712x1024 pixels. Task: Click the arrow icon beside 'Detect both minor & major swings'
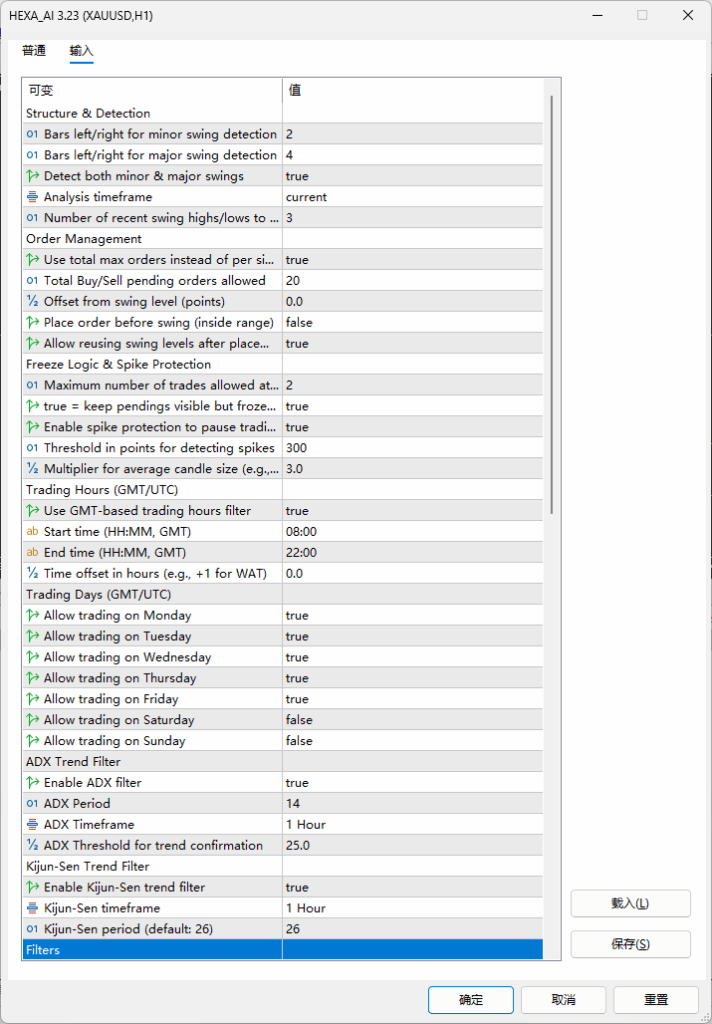tap(32, 176)
